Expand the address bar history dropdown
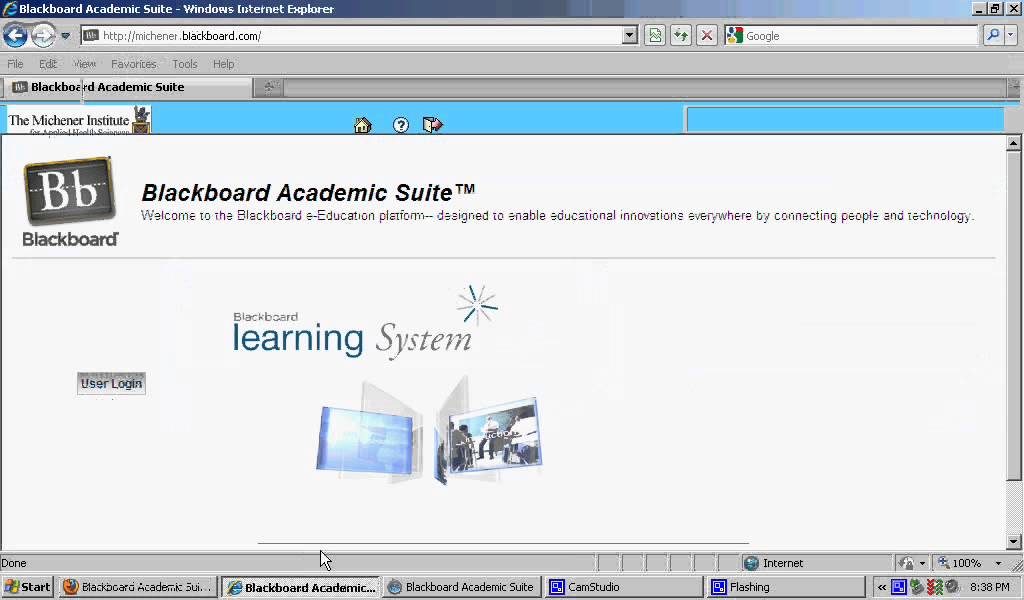Screen dimensions: 1024x600 click(x=630, y=36)
